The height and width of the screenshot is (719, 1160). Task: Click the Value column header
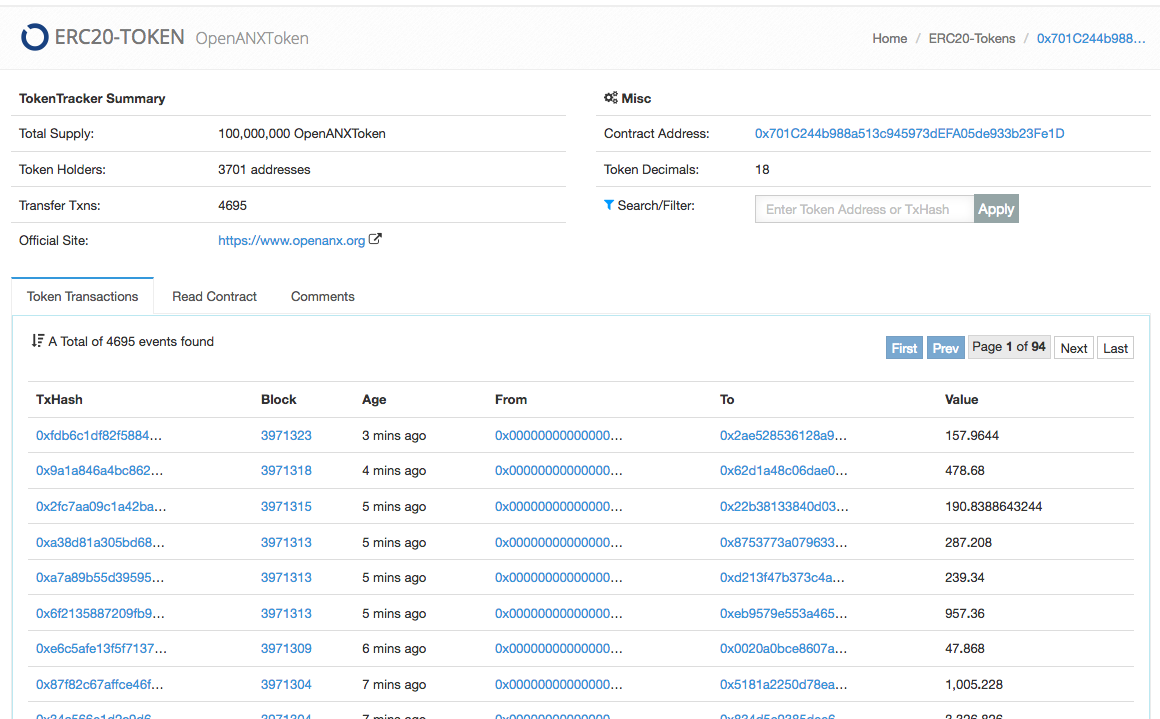(961, 399)
